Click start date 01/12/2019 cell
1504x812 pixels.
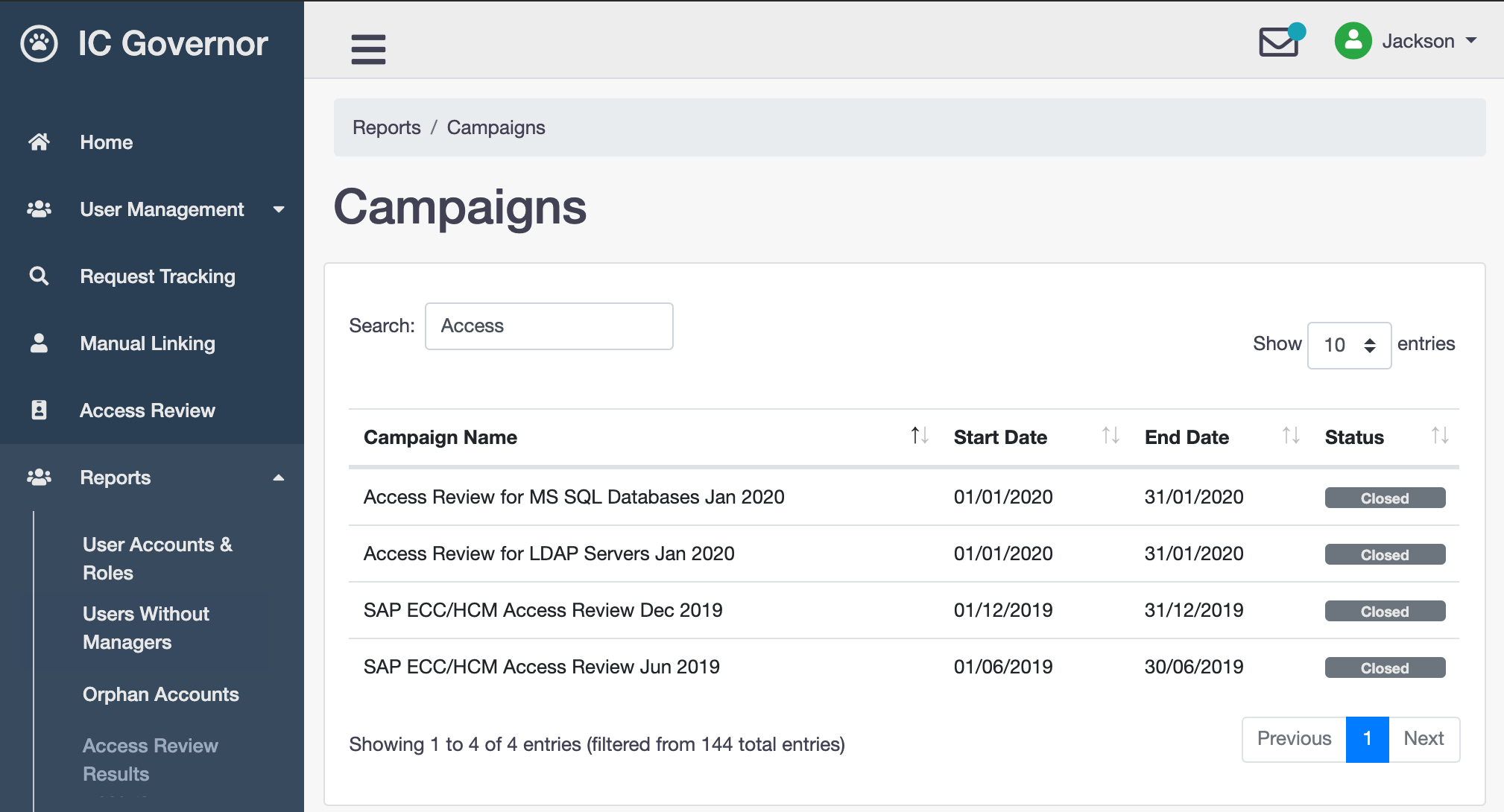[1003, 610]
